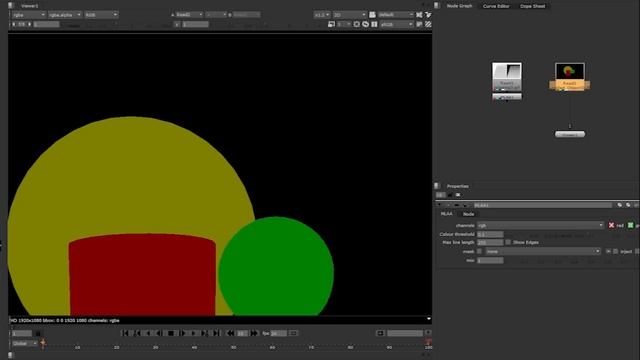Click the clear all panels icon in Properties
The width and height of the screenshot is (640, 360).
point(458,195)
